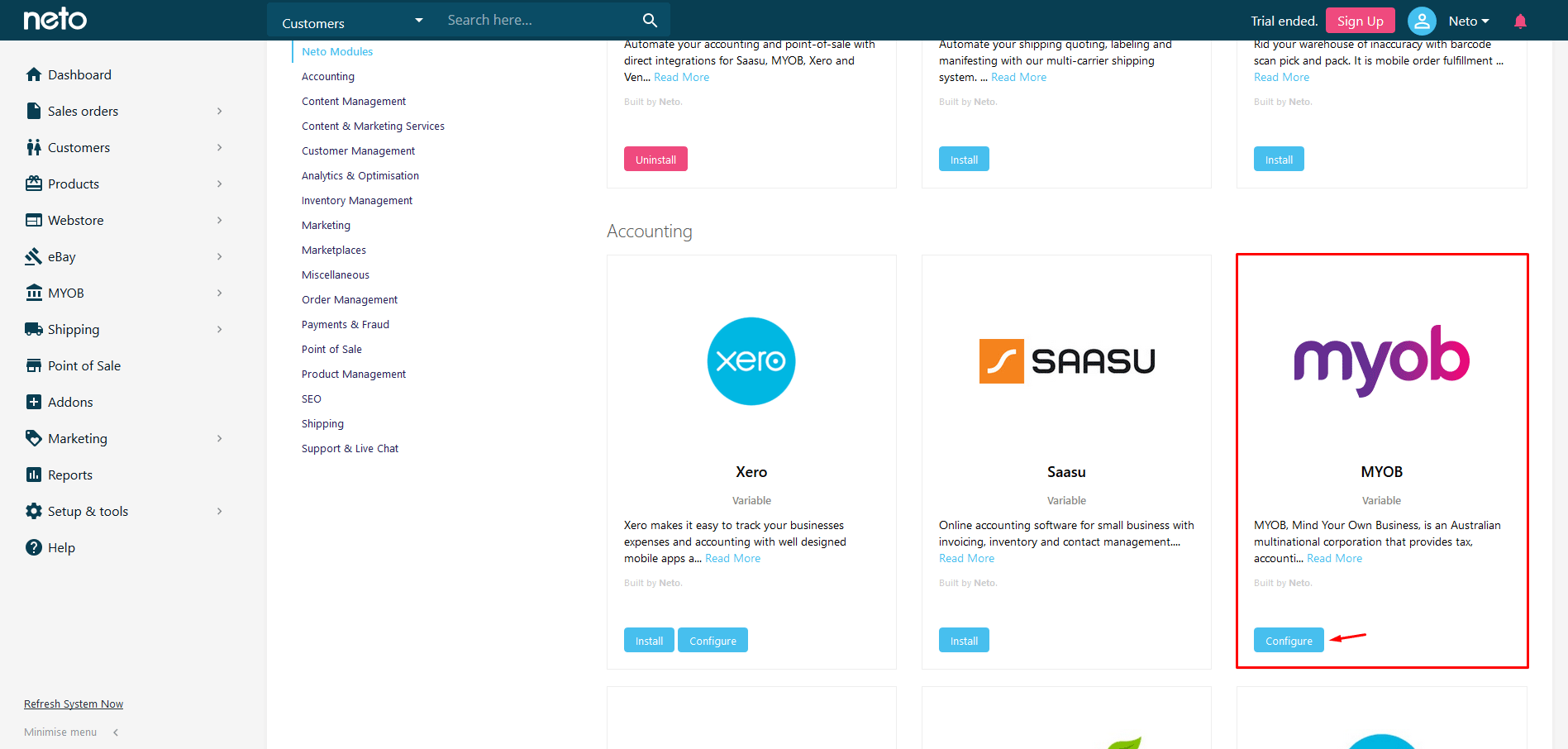
Task: Click the Reports chart icon
Action: pyautogui.click(x=34, y=475)
